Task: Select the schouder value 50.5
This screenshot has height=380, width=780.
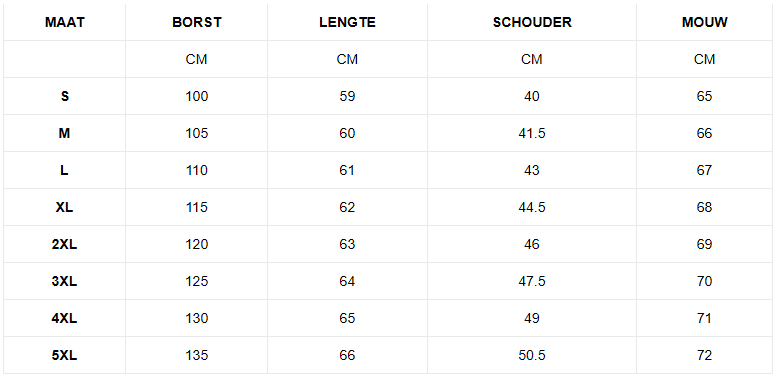Action: tap(532, 355)
